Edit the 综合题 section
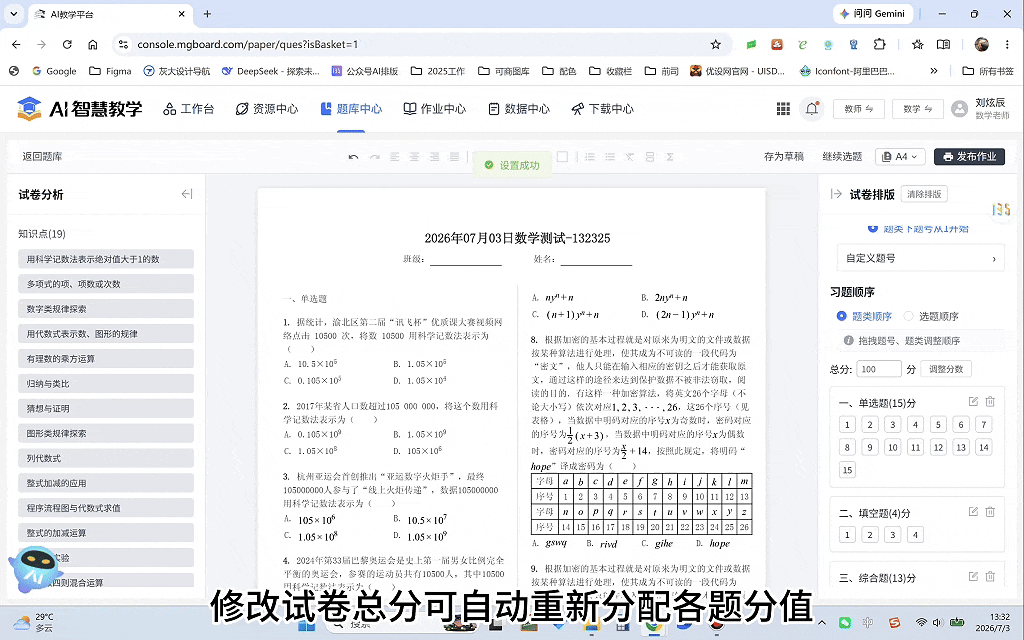 (973, 577)
